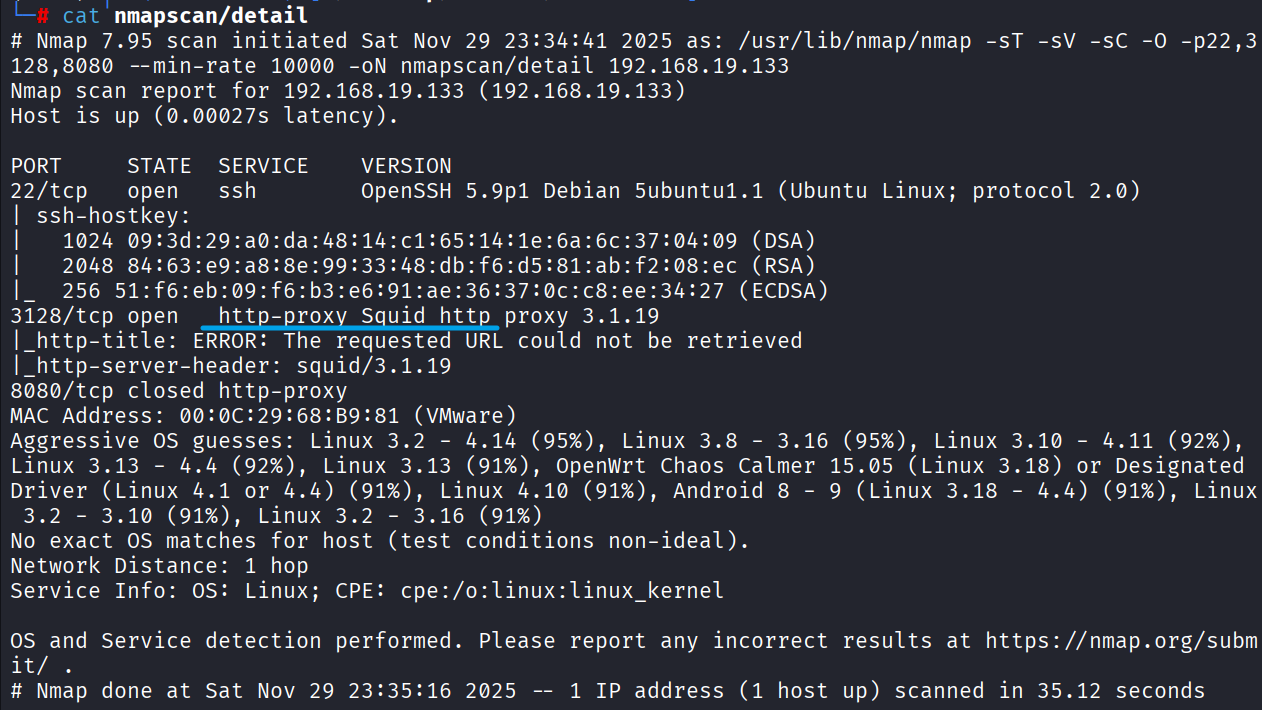
Task: Click the SERVICE column header
Action: coord(263,166)
